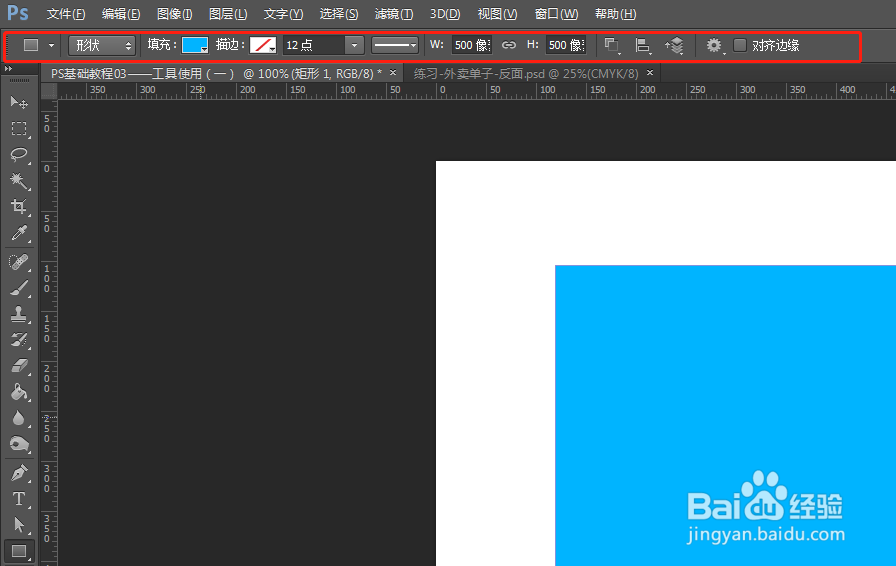This screenshot has height=566, width=896.
Task: Open the 滤镜(T) menu
Action: pos(394,14)
